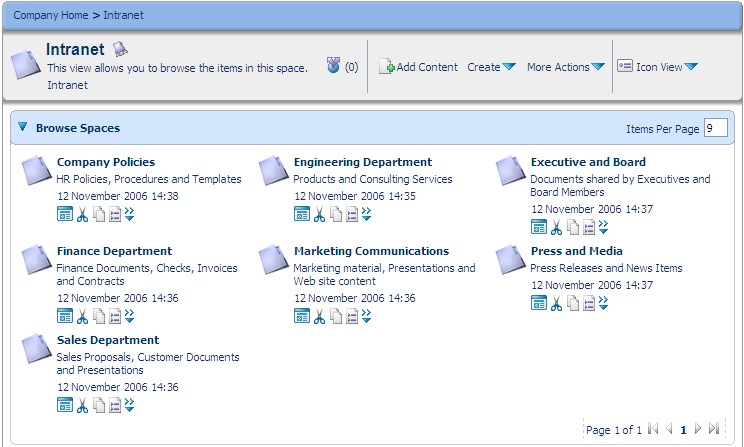Open the Icon View dropdown

(658, 67)
